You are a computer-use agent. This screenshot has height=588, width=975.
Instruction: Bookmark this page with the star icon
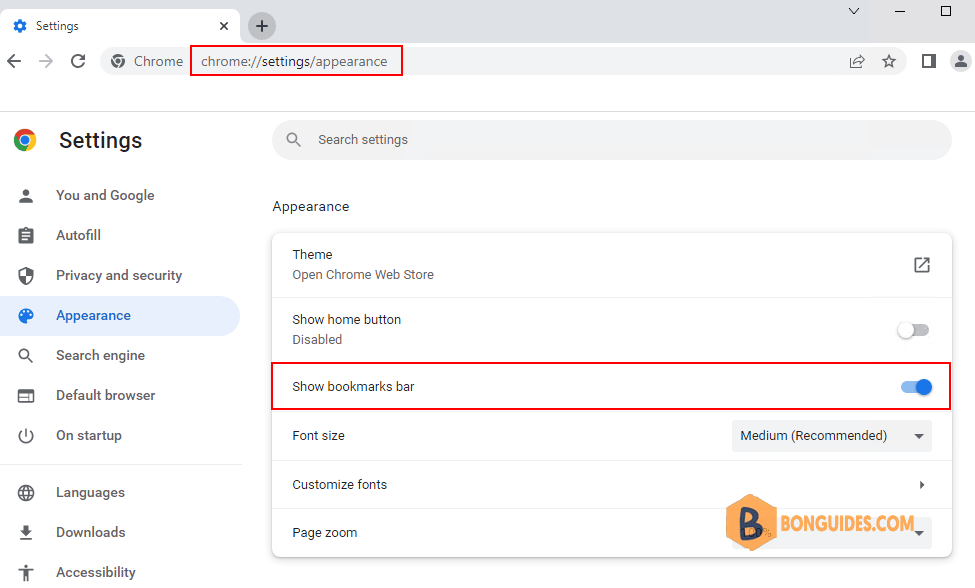(x=889, y=61)
